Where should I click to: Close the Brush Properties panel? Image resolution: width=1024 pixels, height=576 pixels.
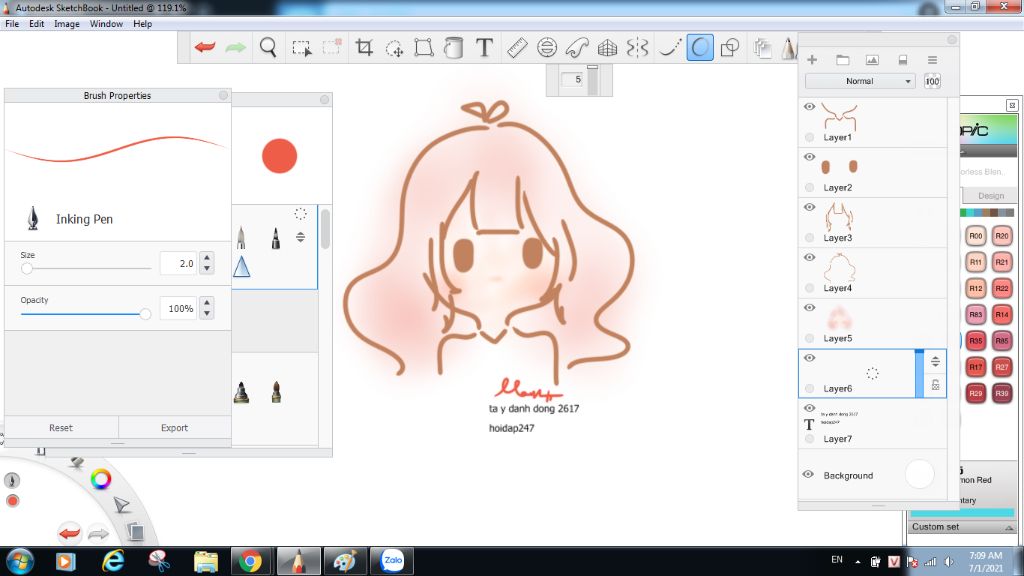click(x=223, y=95)
